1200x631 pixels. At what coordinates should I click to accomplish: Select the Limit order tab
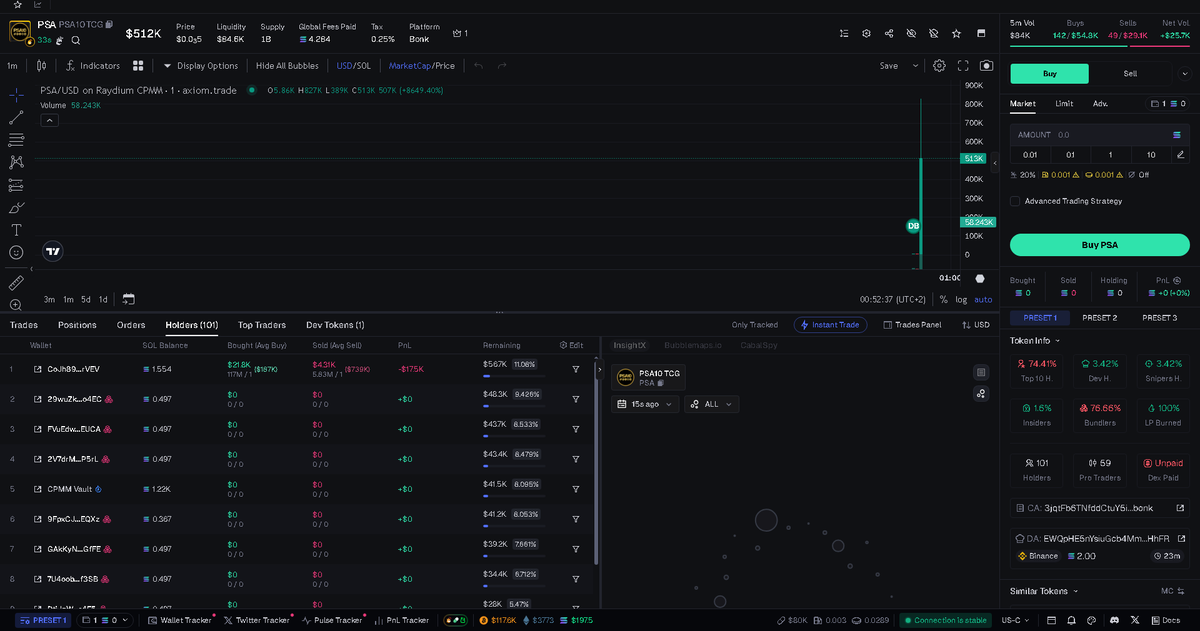[x=1064, y=103]
